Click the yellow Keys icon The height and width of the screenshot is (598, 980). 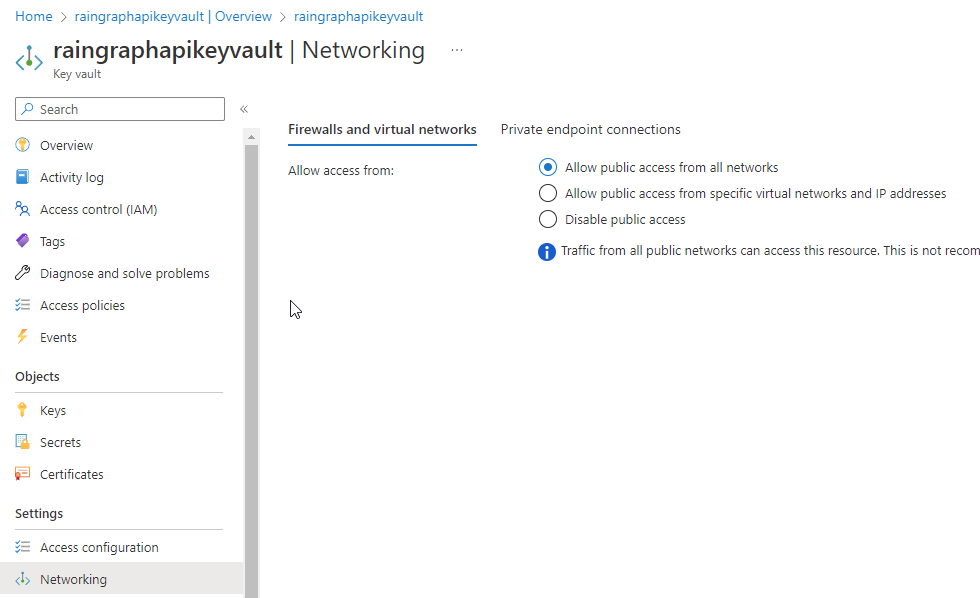(x=22, y=410)
